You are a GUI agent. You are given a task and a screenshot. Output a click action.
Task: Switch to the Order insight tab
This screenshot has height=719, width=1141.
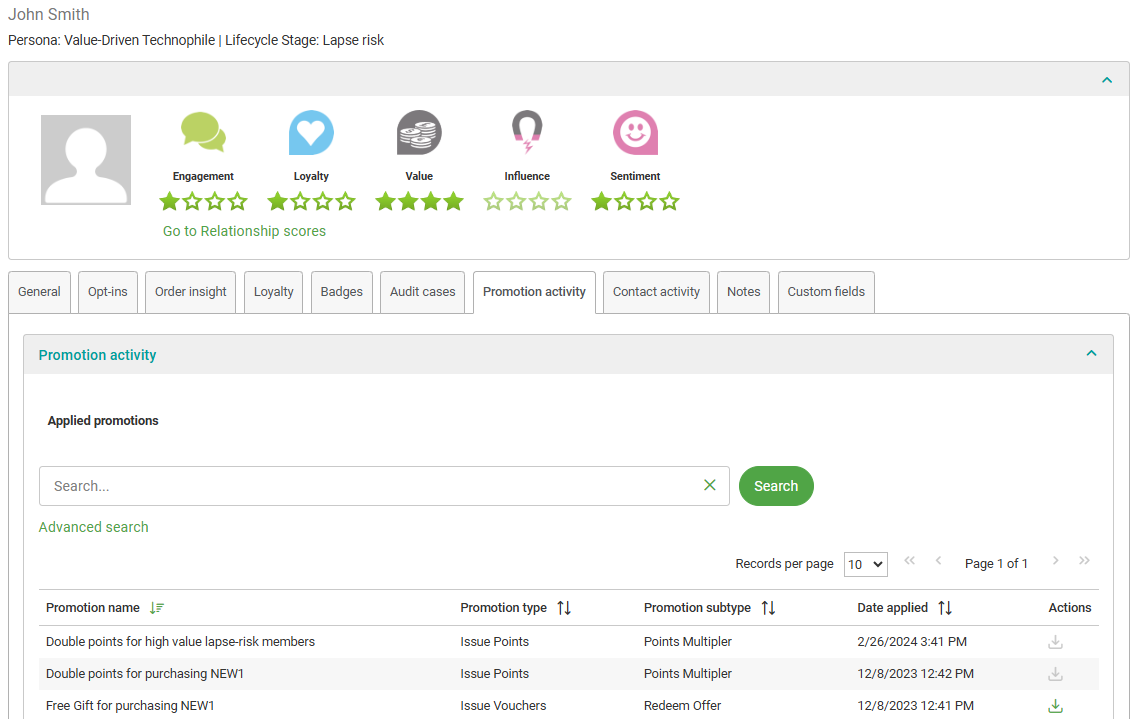(191, 292)
